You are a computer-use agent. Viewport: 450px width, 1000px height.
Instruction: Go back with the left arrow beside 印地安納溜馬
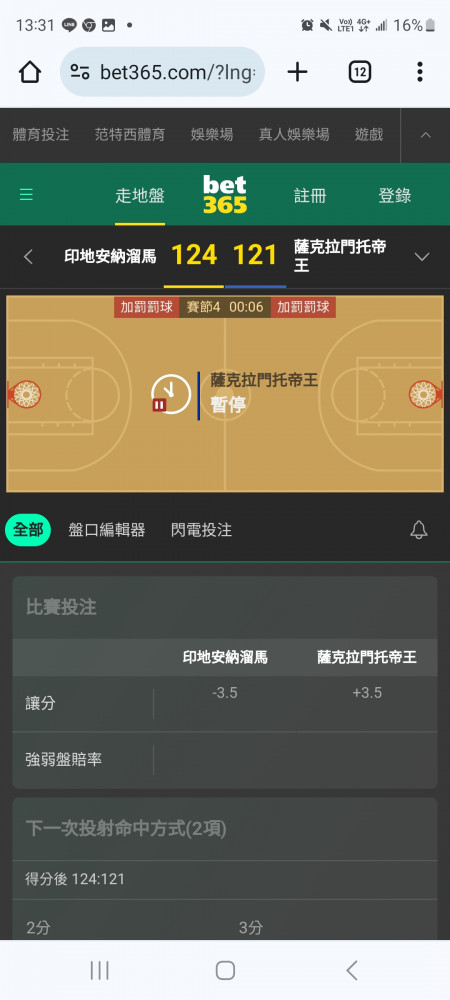point(27,257)
